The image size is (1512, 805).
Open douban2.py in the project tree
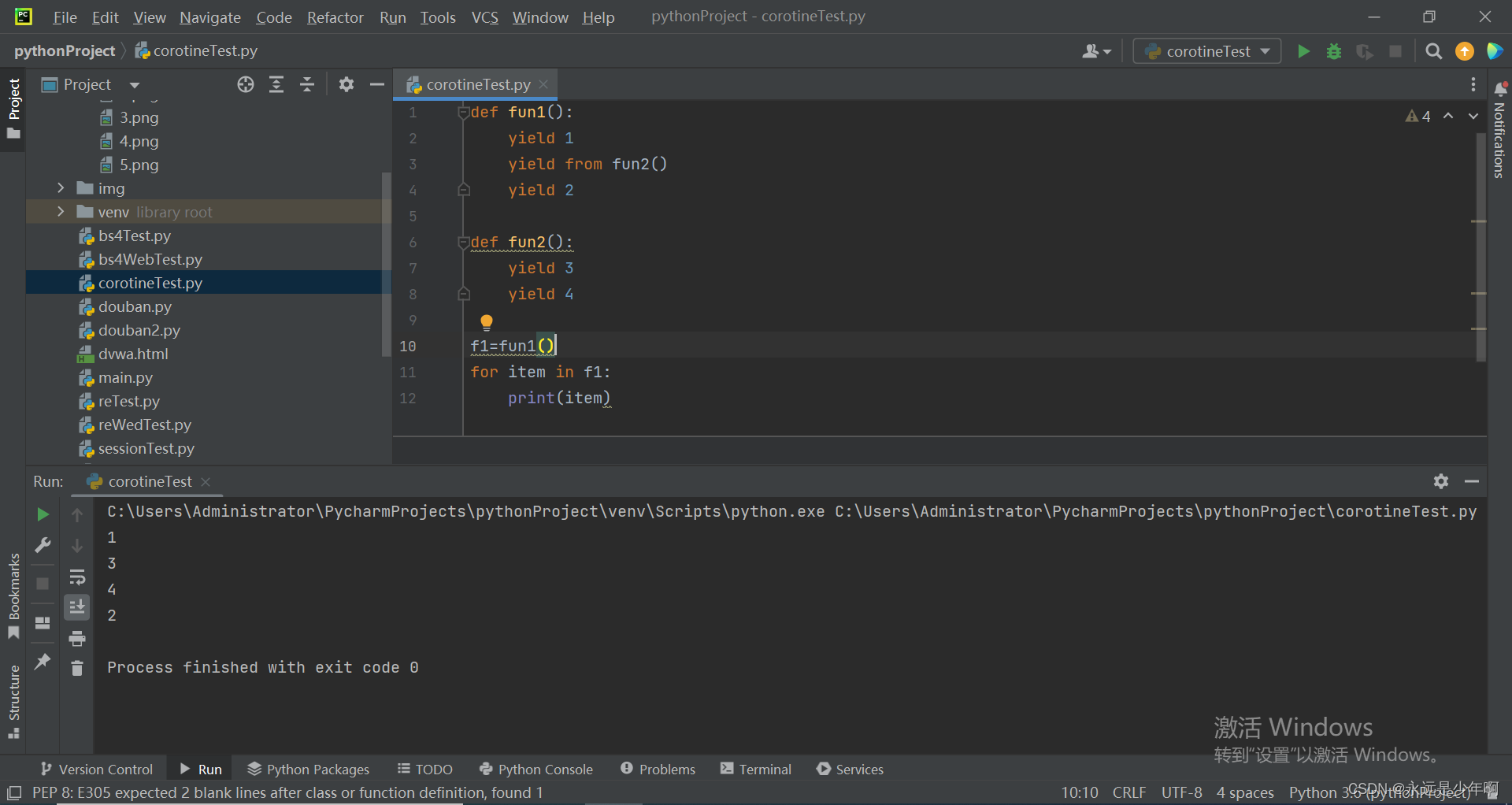click(x=139, y=330)
